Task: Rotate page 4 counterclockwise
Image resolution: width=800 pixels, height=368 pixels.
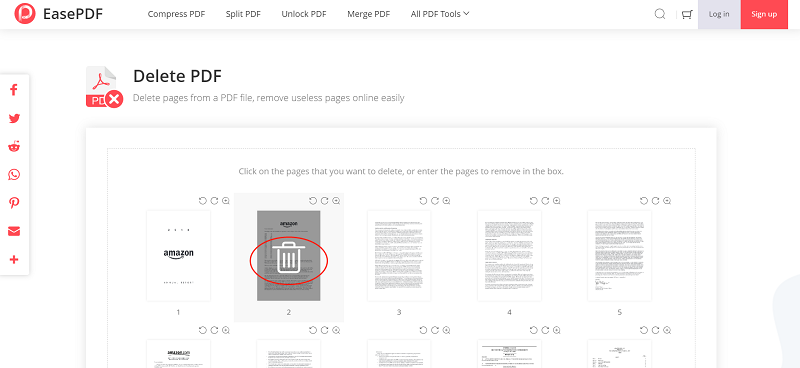Action: click(x=533, y=201)
